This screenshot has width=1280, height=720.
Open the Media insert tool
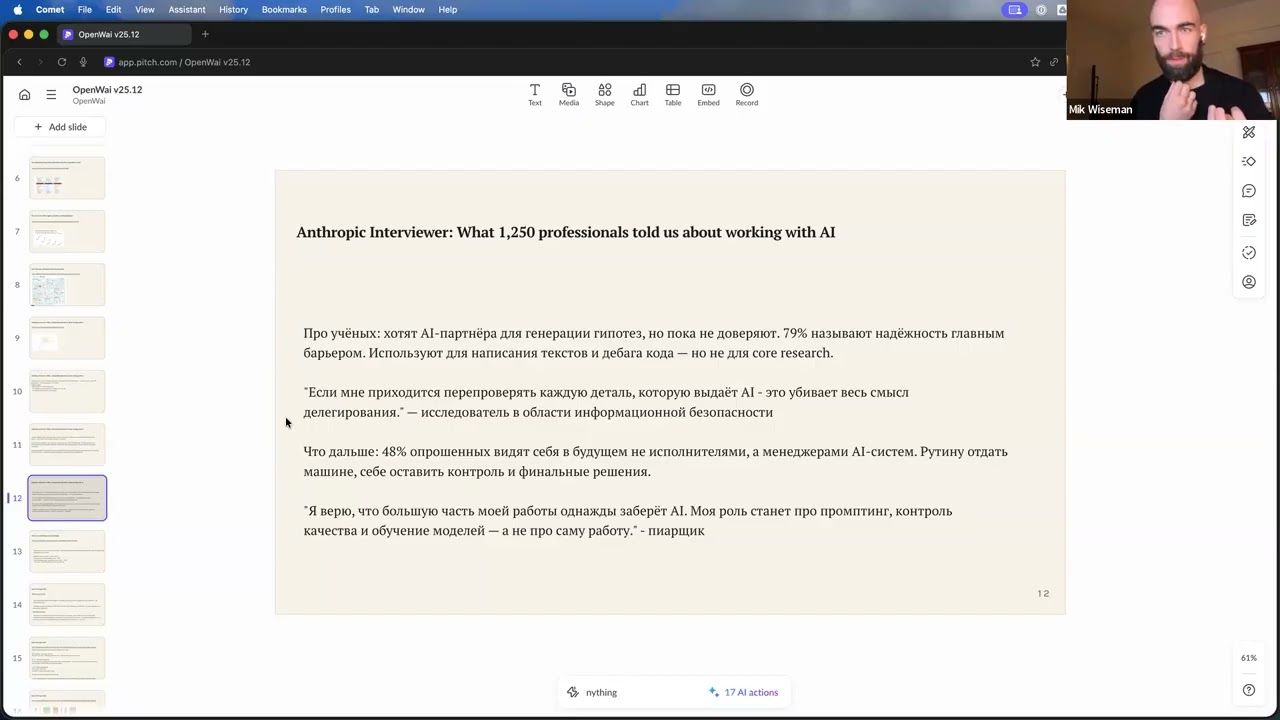click(569, 95)
